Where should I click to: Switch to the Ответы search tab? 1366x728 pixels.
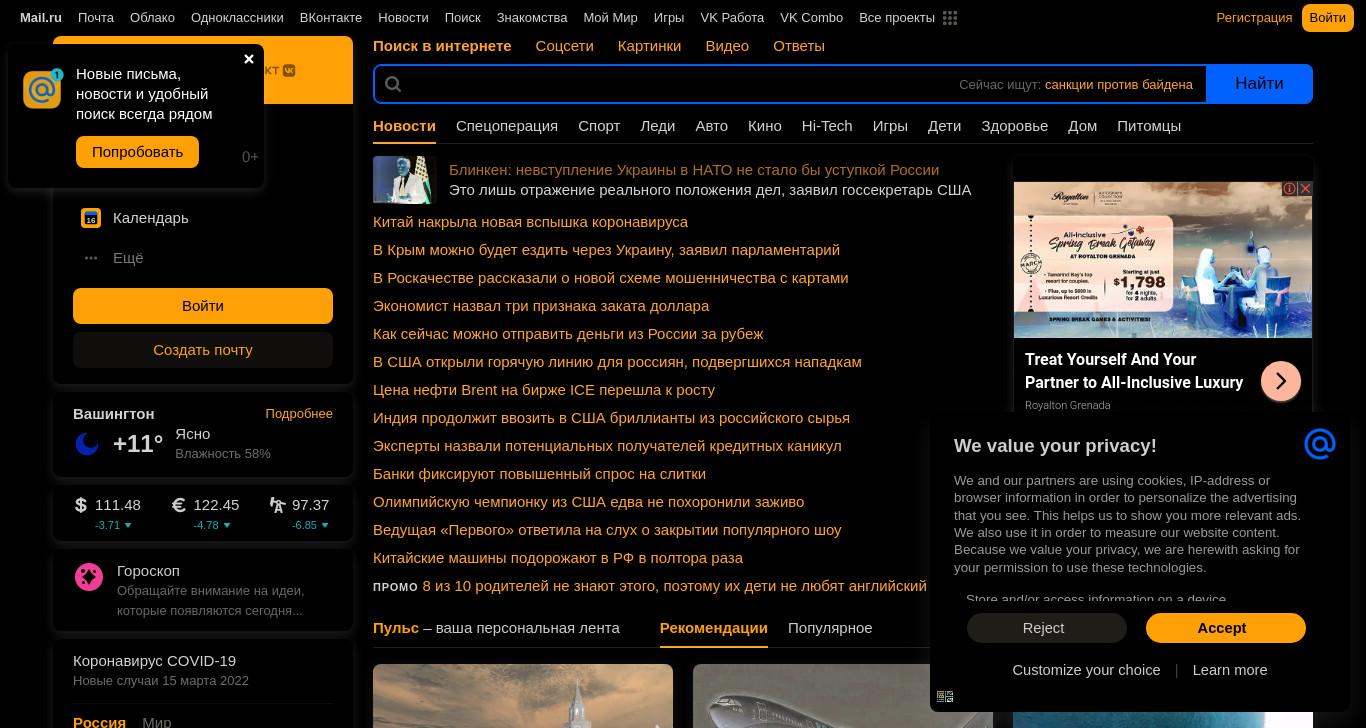pos(799,46)
